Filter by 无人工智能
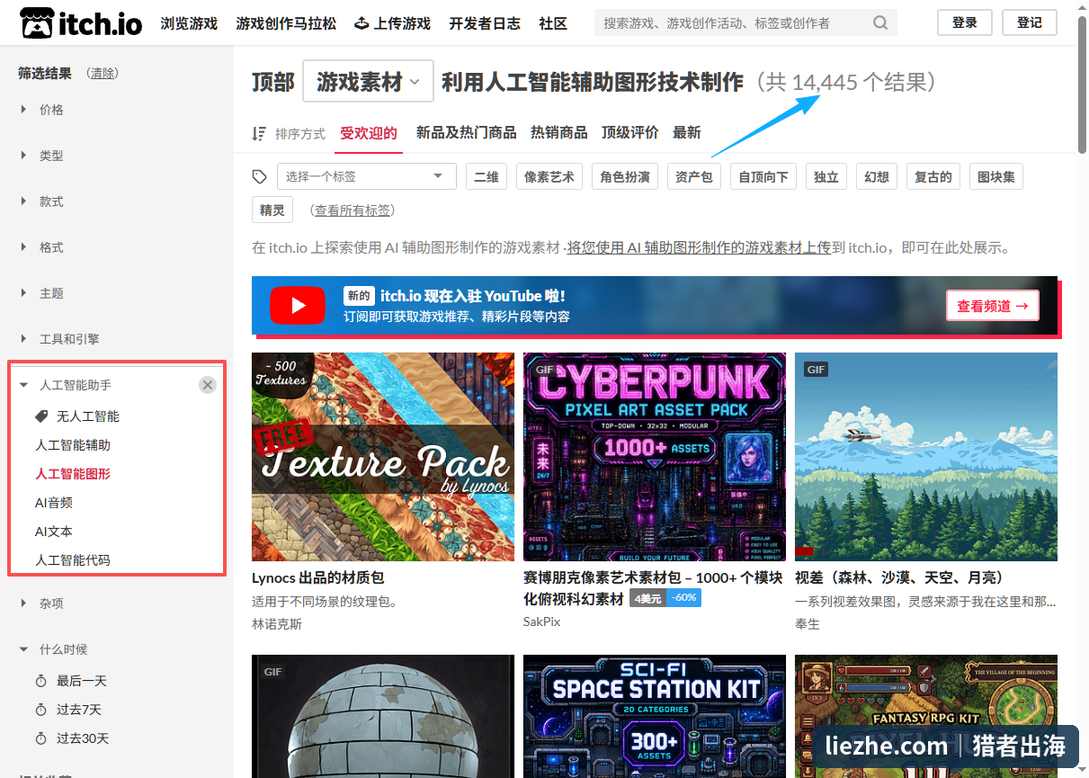 [x=88, y=416]
